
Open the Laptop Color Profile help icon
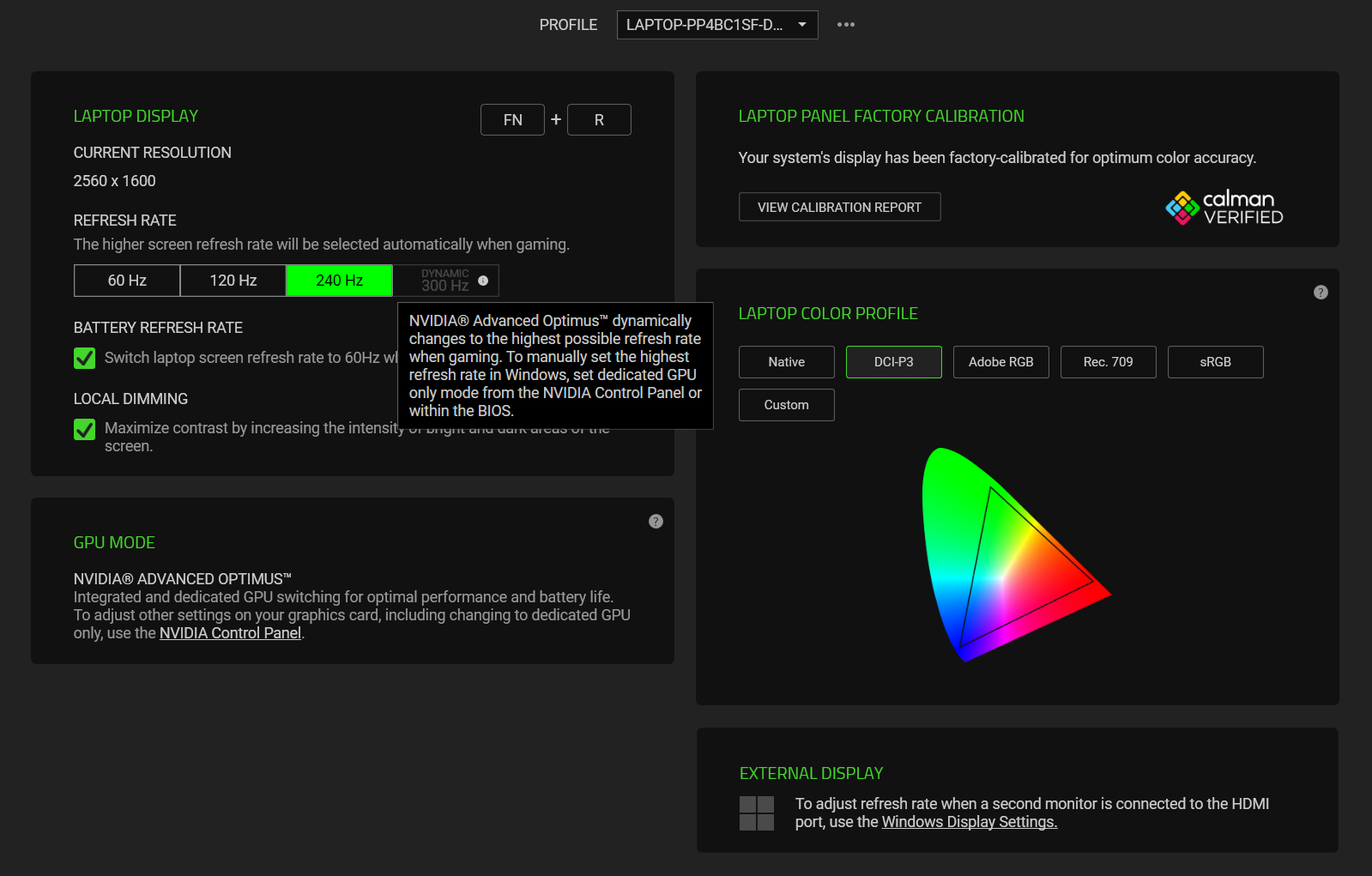[x=1321, y=293]
